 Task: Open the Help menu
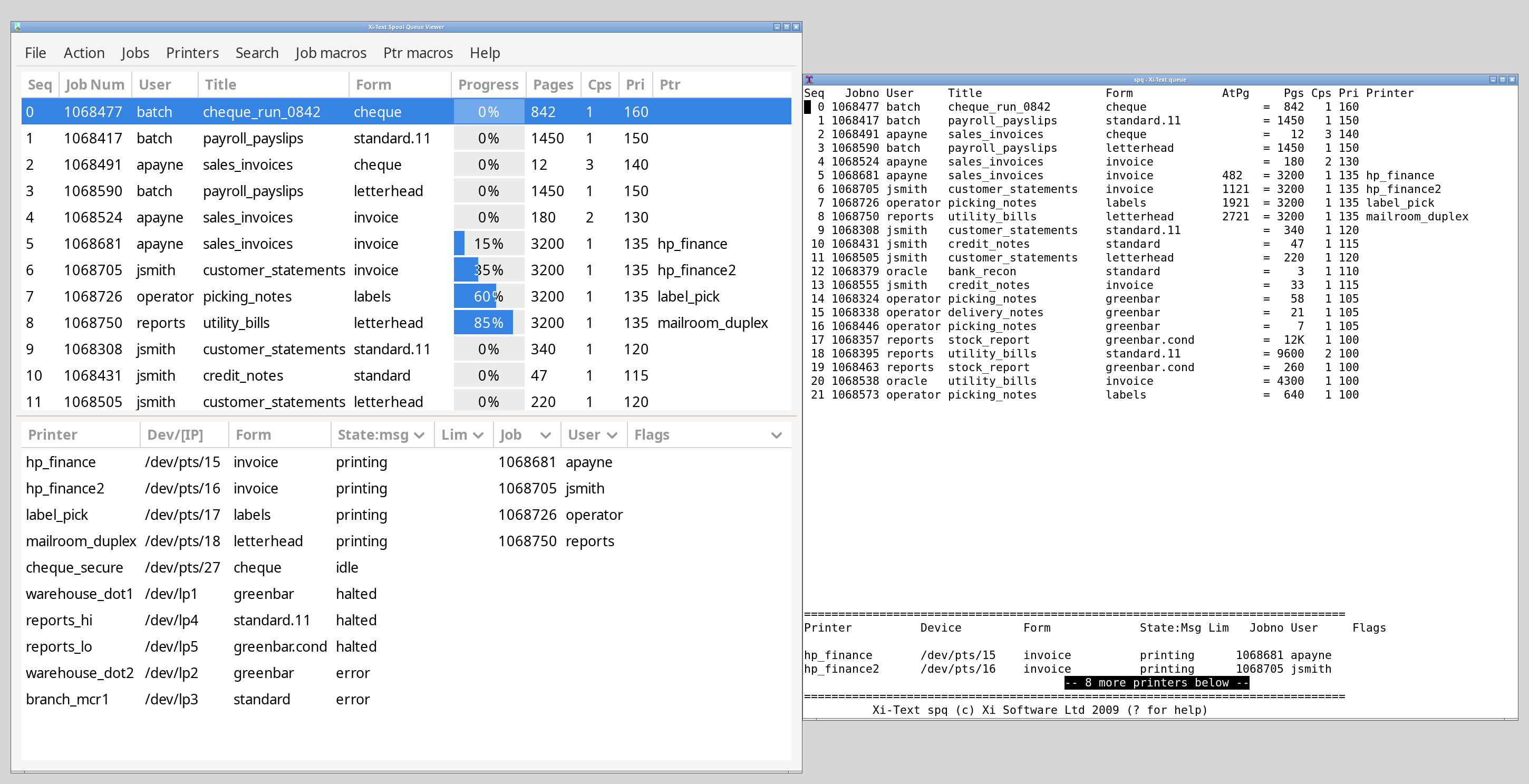click(485, 53)
